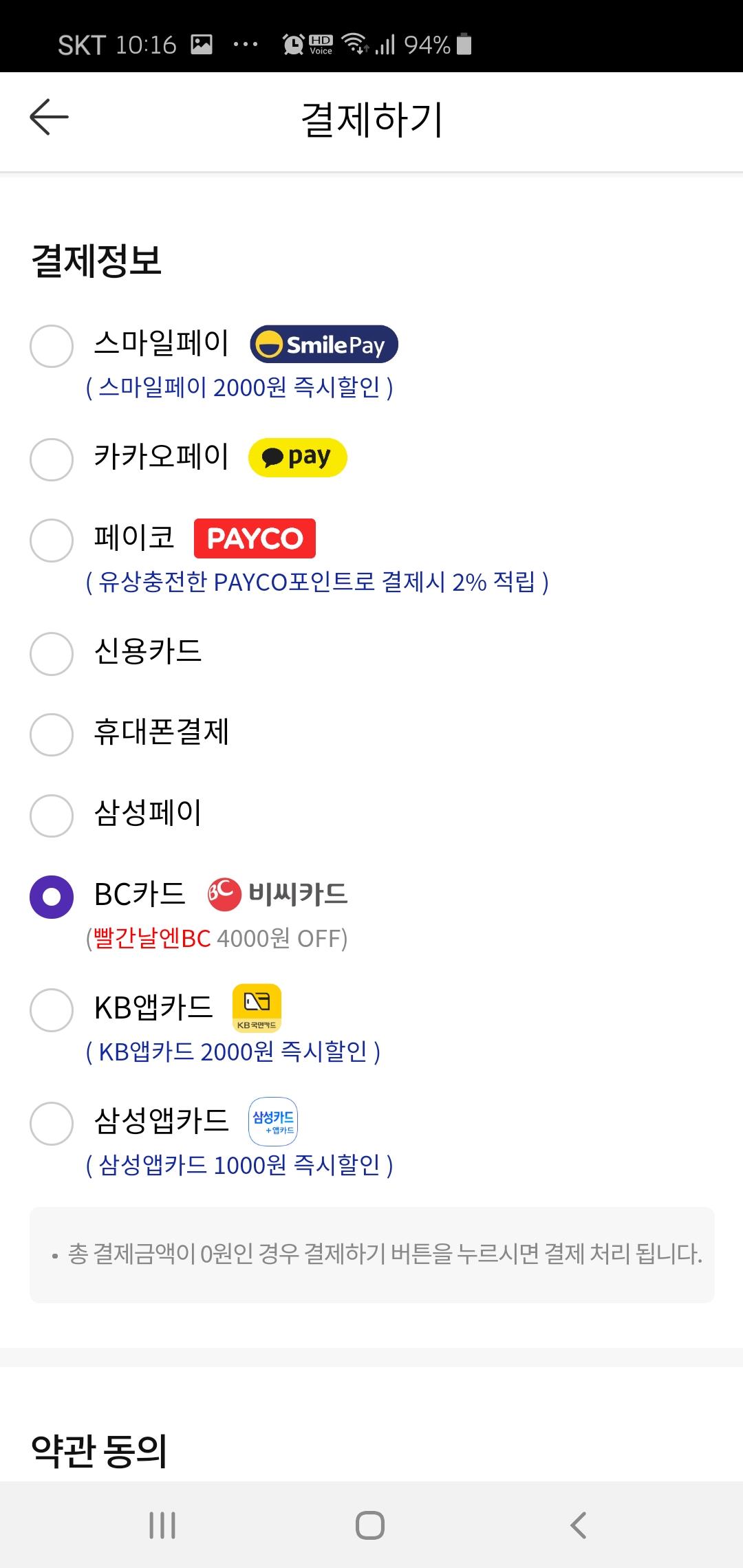Tap the KB국민카드 app icon
743x1568 pixels.
coord(257,1008)
